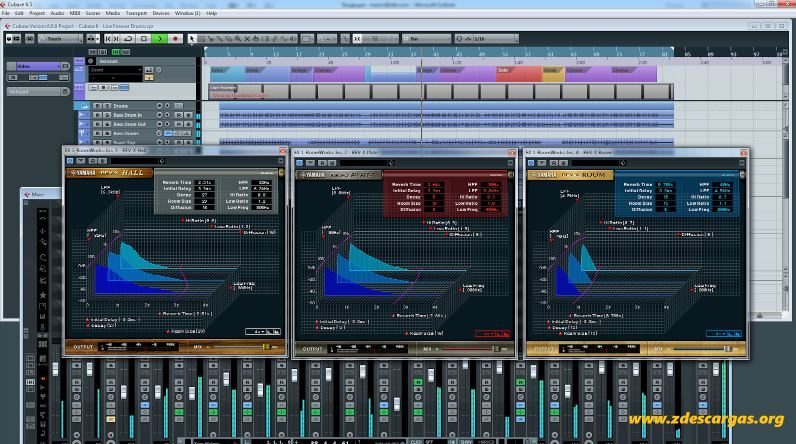Toggle the global Write automation W button above tracks
This screenshot has width=796, height=444.
[x=125, y=52]
